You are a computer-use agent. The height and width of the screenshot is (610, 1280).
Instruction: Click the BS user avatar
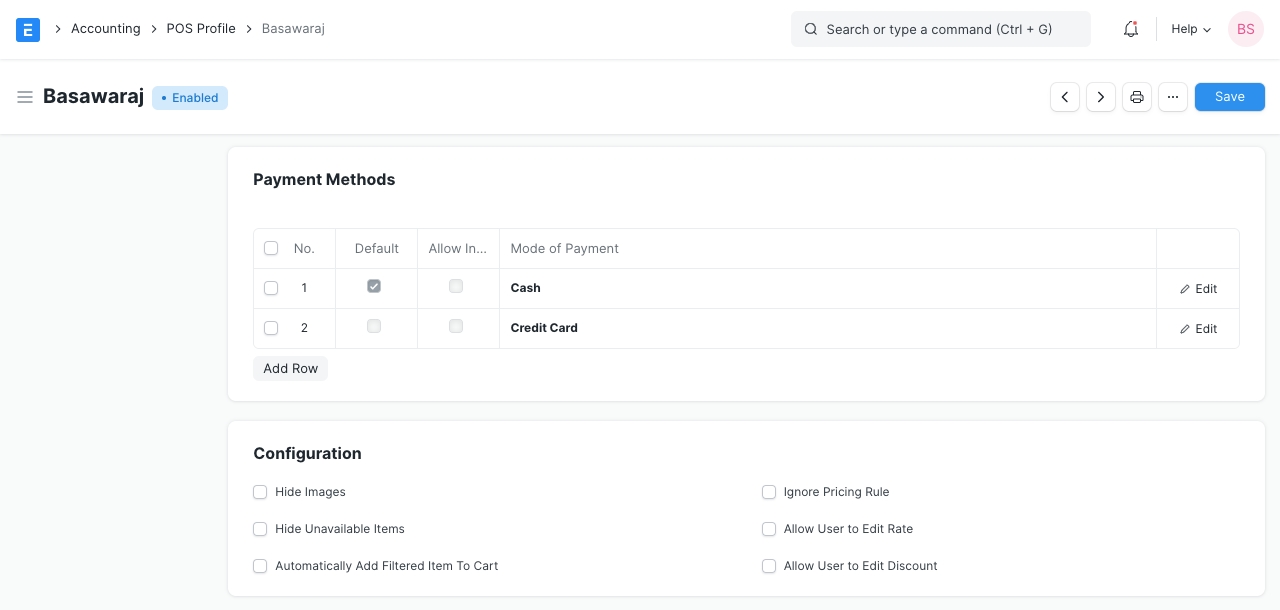[x=1246, y=29]
